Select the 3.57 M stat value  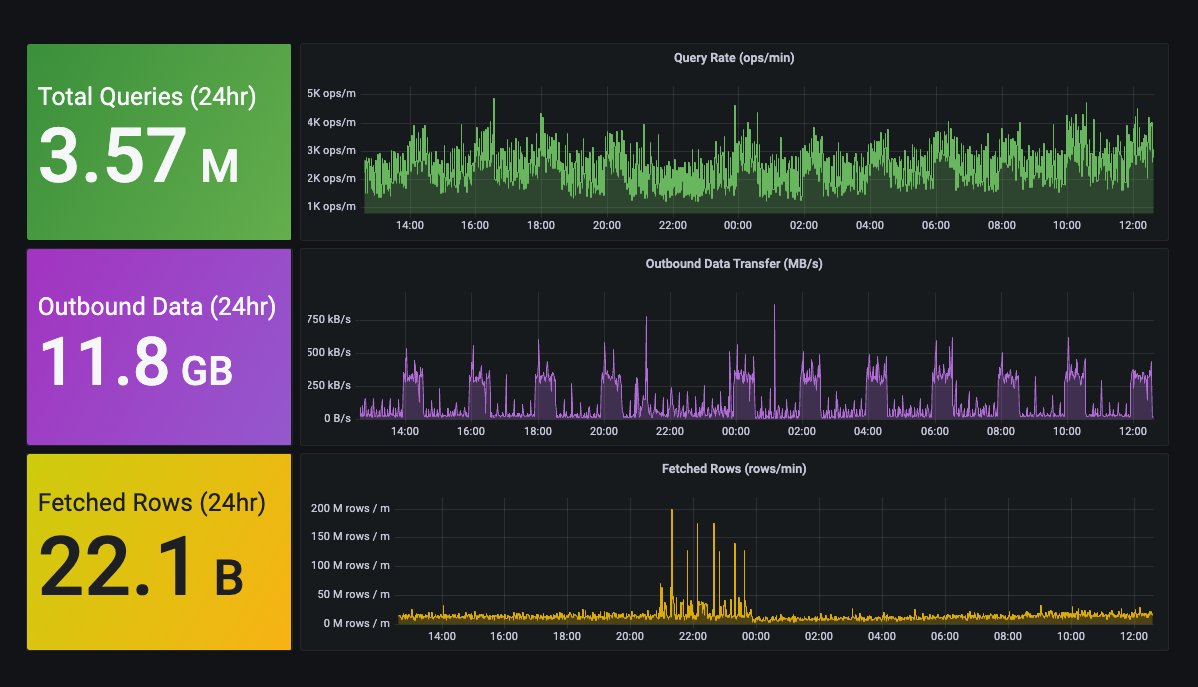[138, 156]
